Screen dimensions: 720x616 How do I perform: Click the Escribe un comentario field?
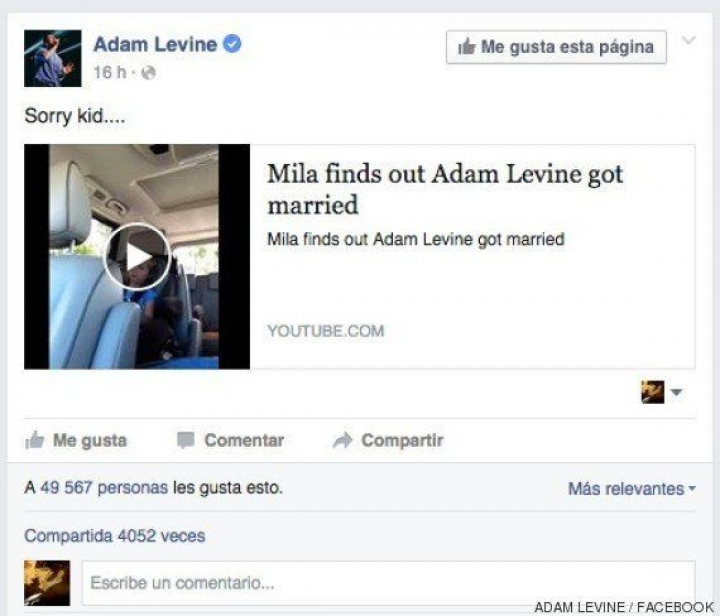point(388,583)
